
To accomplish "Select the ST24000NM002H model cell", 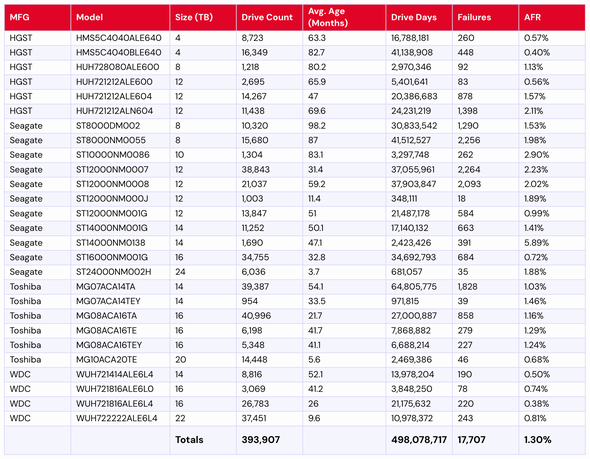I will tap(120, 272).
